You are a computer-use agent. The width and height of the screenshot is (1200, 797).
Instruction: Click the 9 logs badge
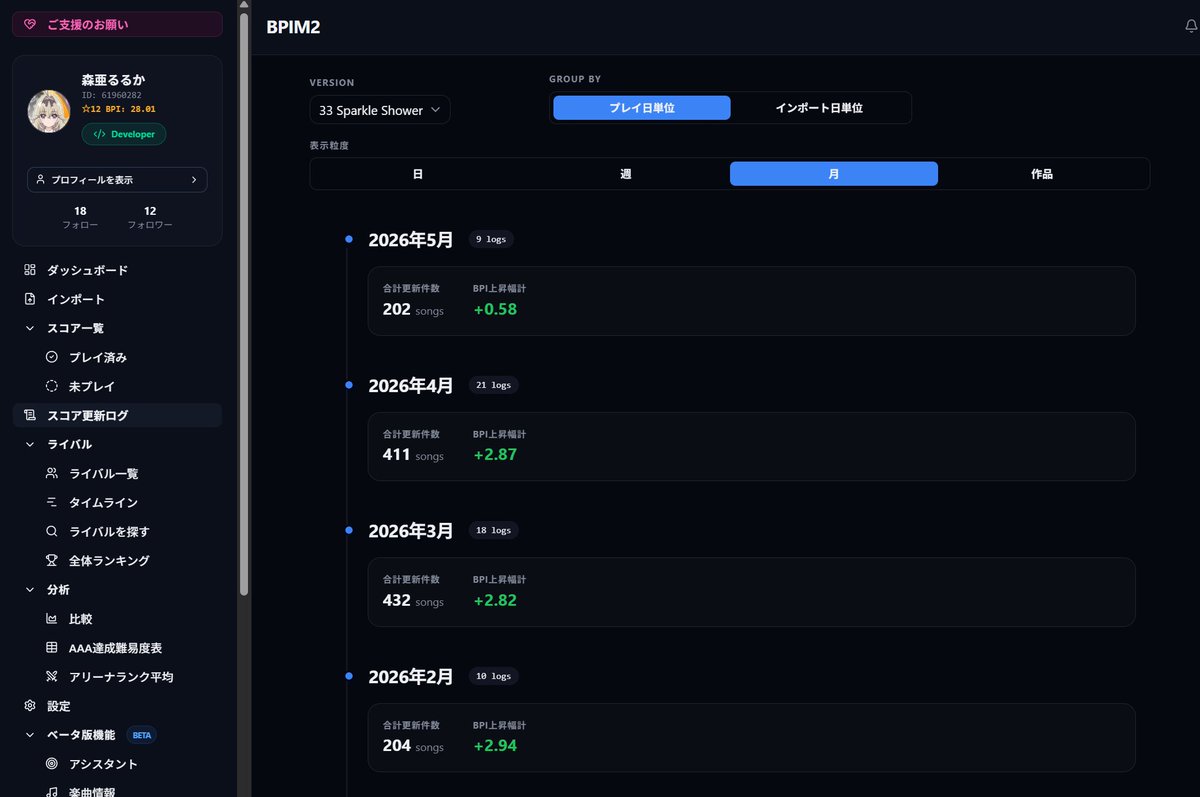pos(491,239)
